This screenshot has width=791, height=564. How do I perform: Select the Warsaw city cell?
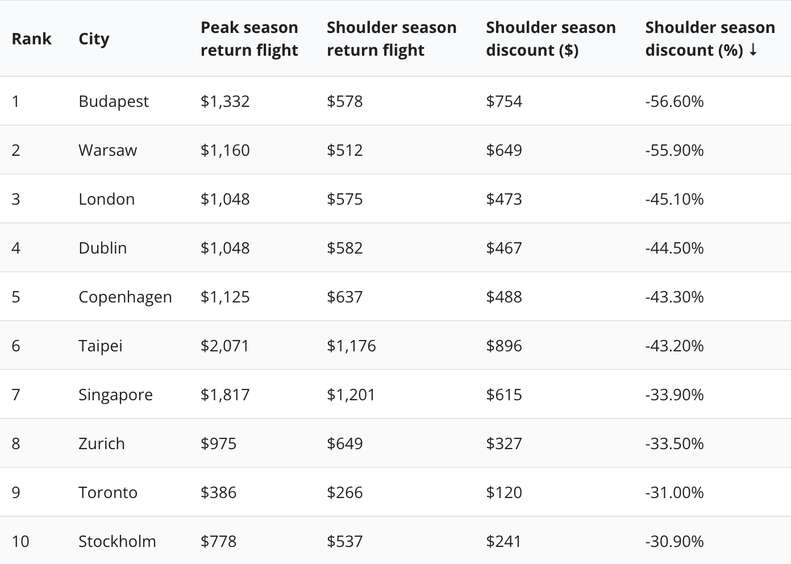[108, 150]
